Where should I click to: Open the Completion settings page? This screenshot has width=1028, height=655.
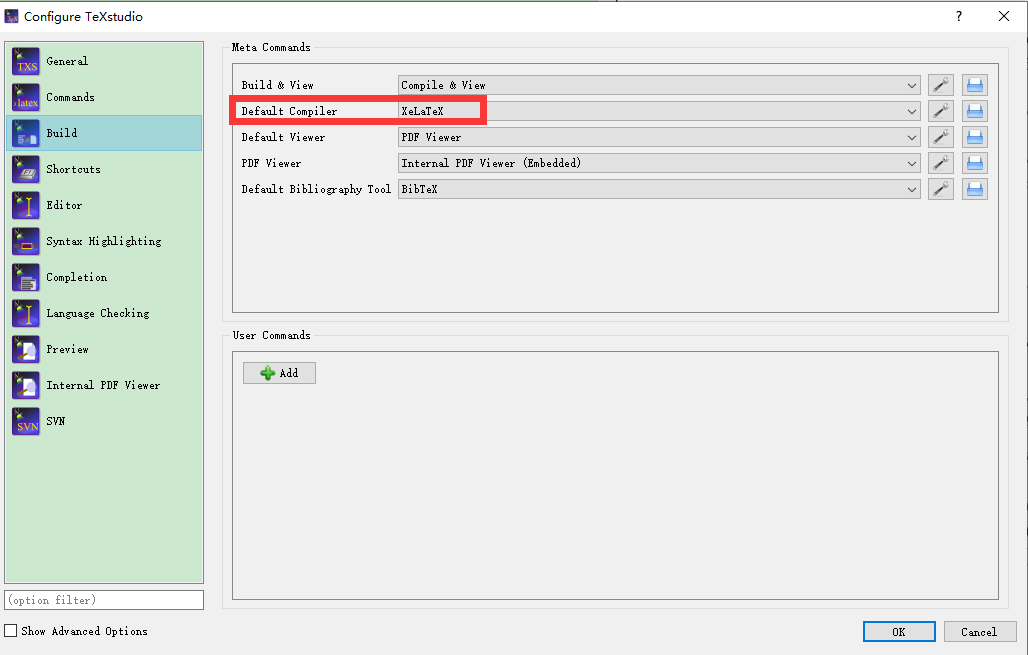coord(104,277)
